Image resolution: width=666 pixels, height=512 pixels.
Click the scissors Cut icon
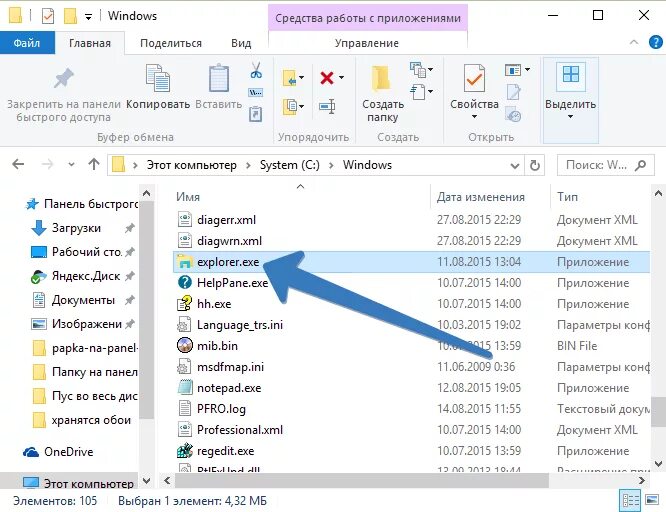pos(256,70)
